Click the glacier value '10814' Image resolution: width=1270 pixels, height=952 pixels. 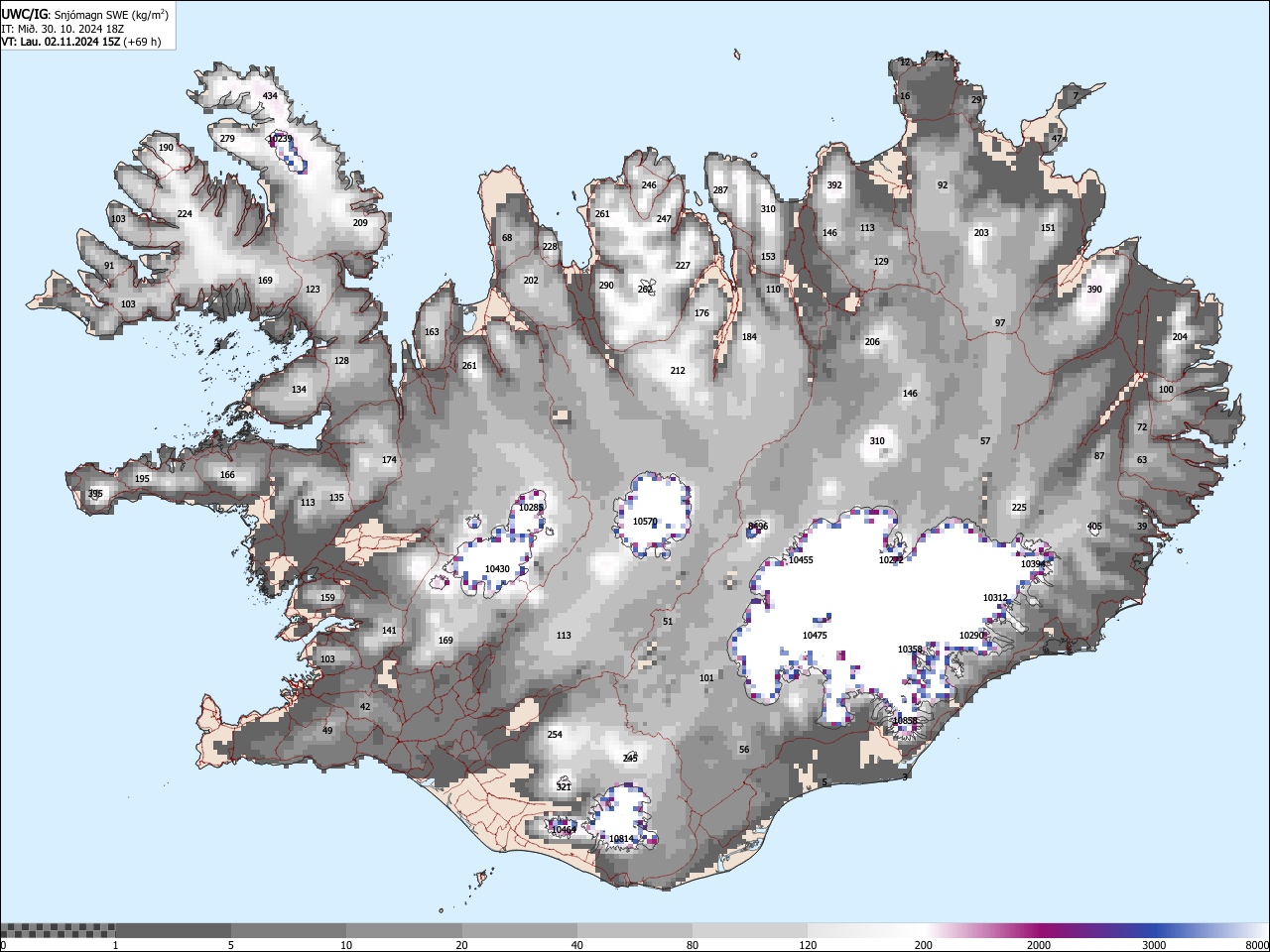(621, 839)
